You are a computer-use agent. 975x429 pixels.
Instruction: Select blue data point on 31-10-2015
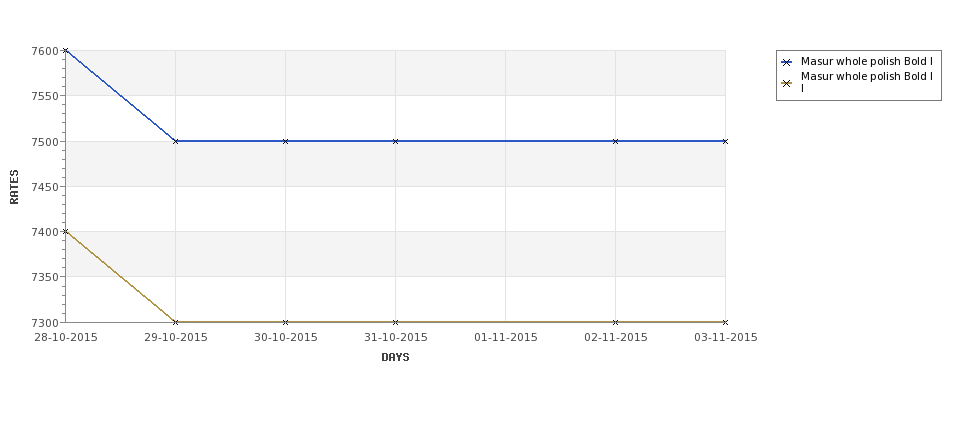pyautogui.click(x=395, y=141)
